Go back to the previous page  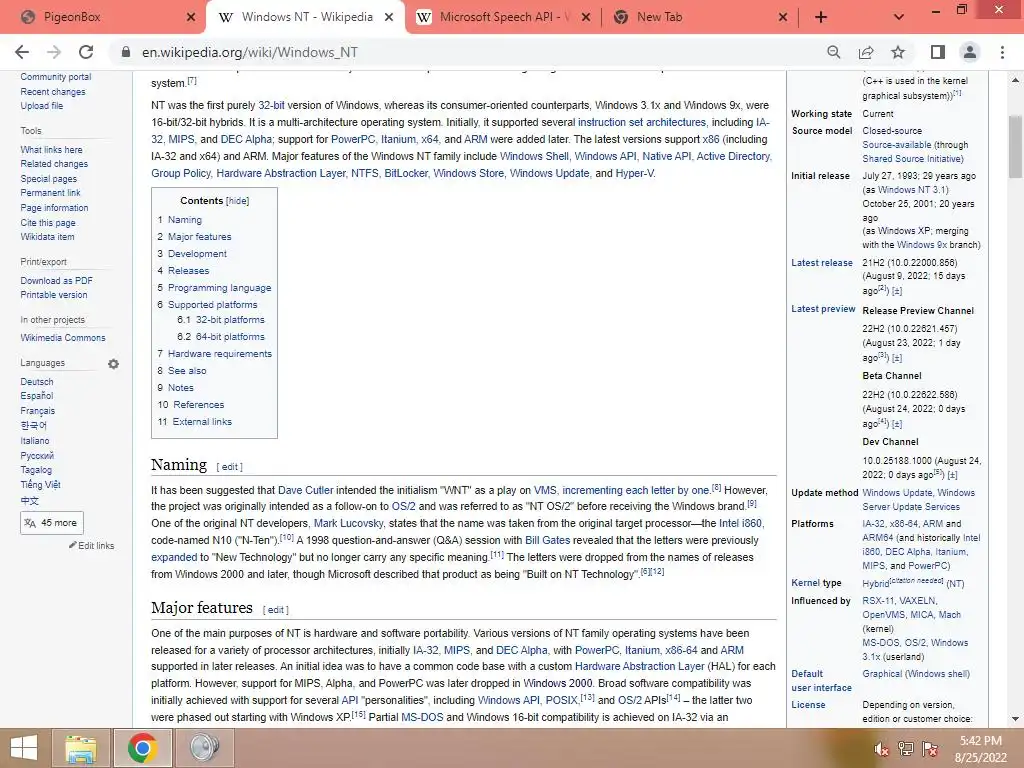(22, 52)
